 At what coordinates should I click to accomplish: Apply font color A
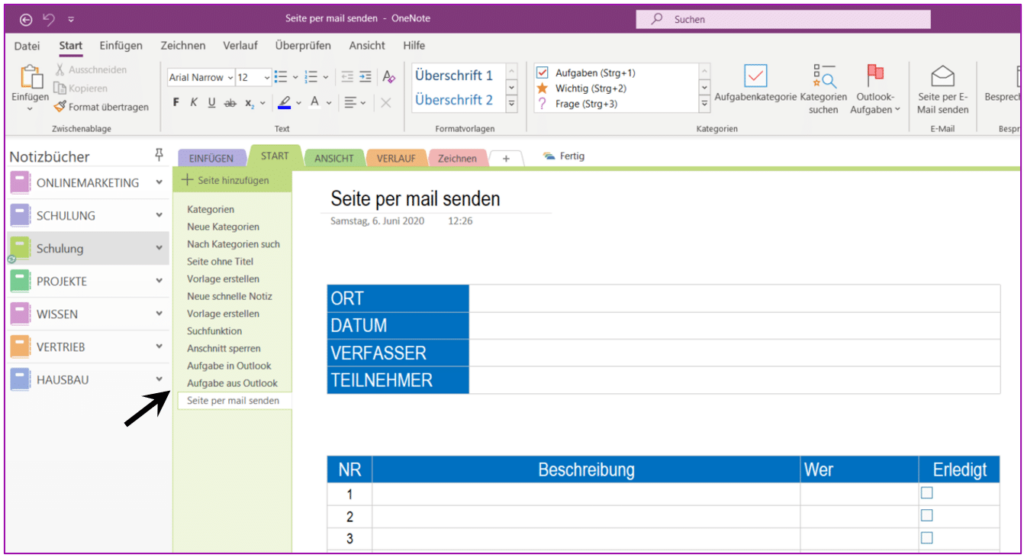315,103
